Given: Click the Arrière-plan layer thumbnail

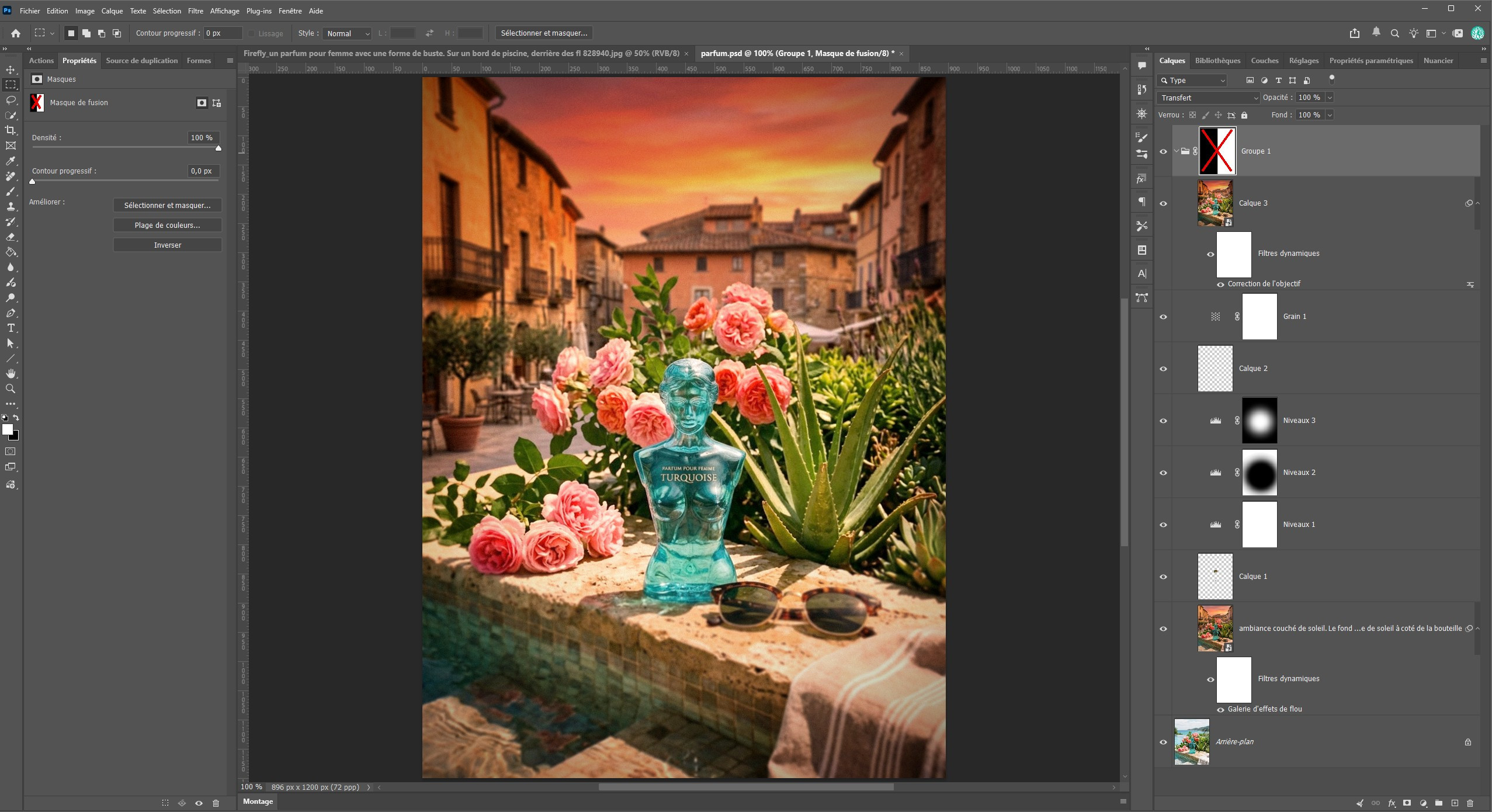Looking at the screenshot, I should click(x=1192, y=742).
